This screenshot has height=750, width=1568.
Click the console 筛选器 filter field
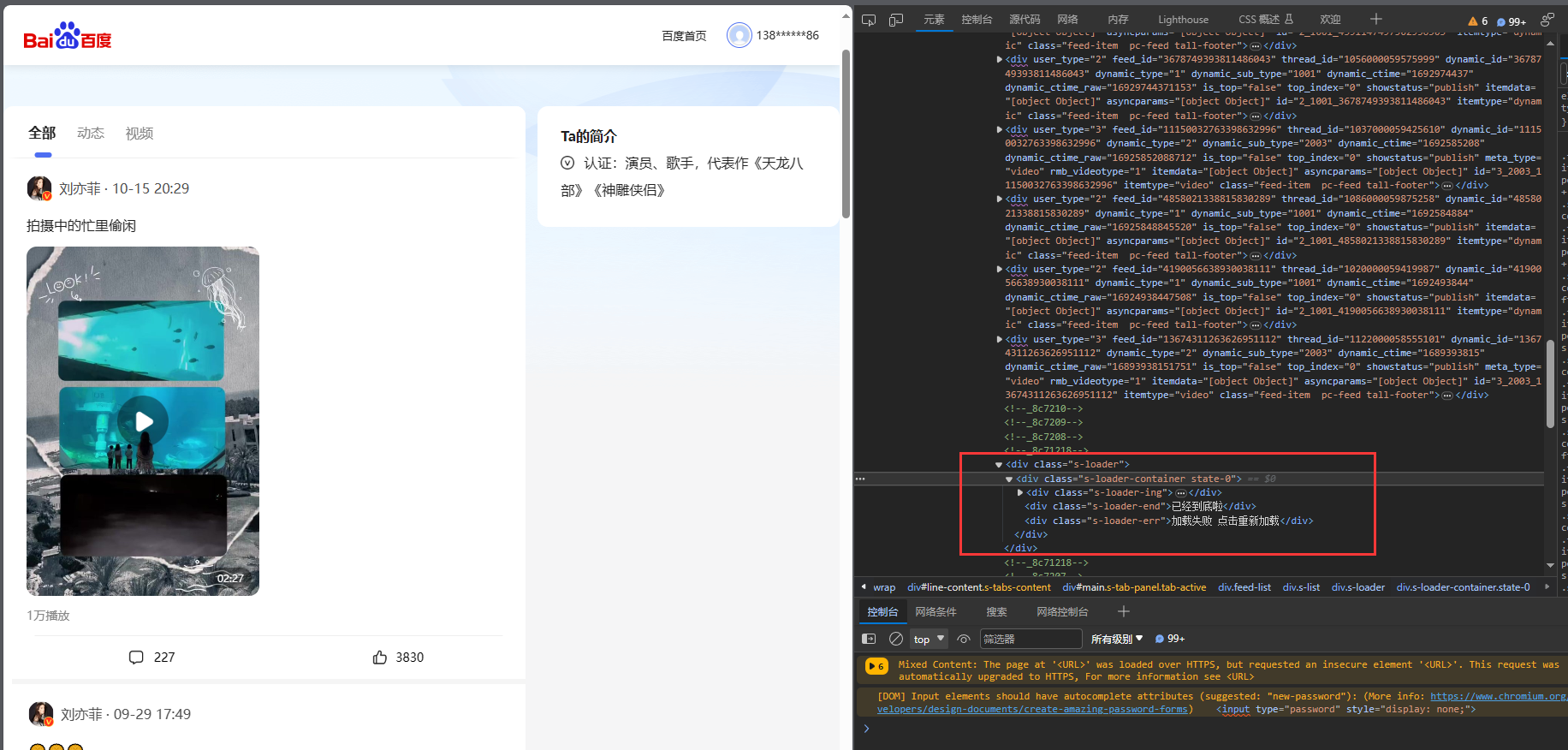pos(1030,639)
